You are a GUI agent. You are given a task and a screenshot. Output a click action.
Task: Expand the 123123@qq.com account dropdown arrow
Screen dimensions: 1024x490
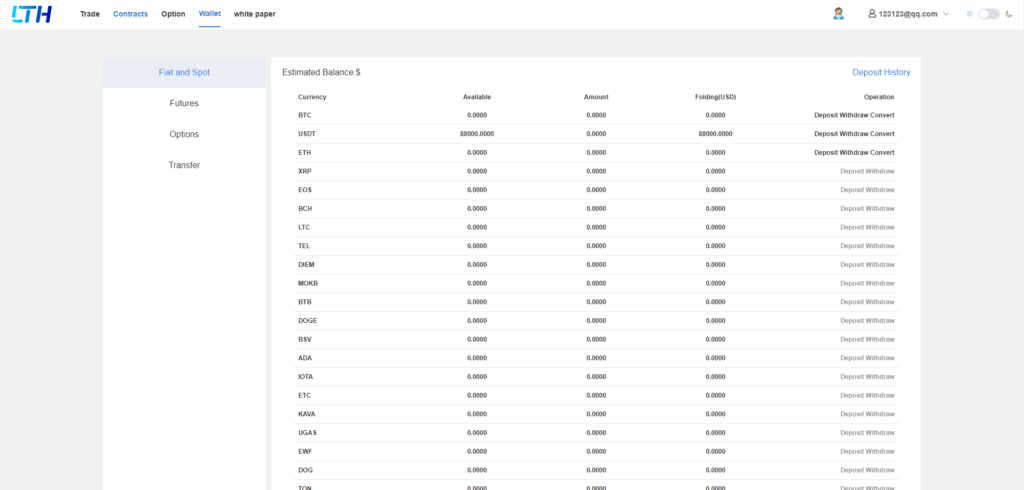(946, 14)
